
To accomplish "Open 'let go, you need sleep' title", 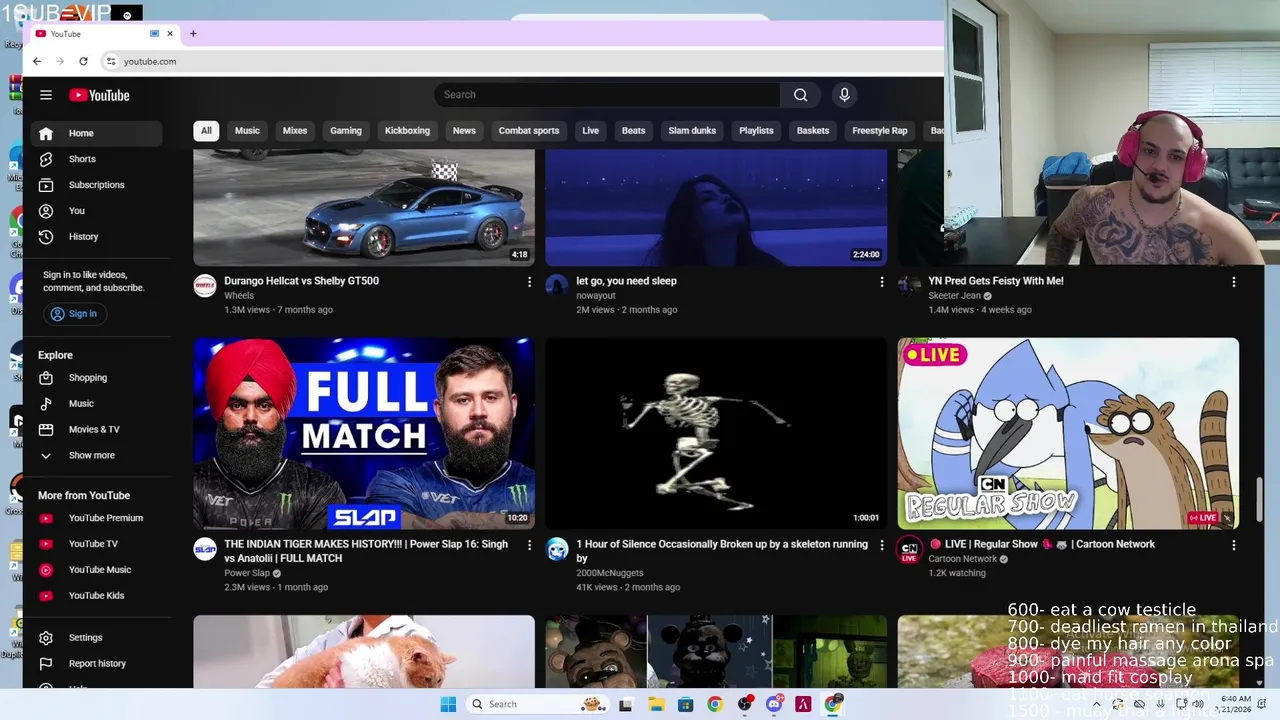I will tap(626, 281).
